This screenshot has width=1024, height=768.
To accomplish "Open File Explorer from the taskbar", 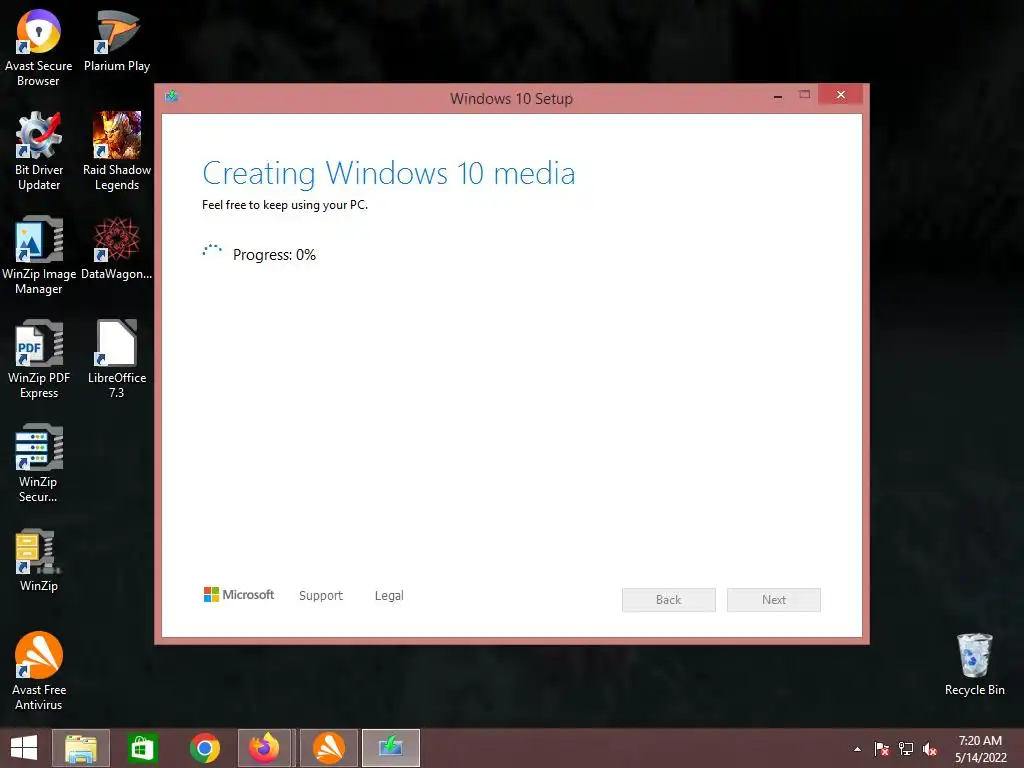I will point(81,748).
